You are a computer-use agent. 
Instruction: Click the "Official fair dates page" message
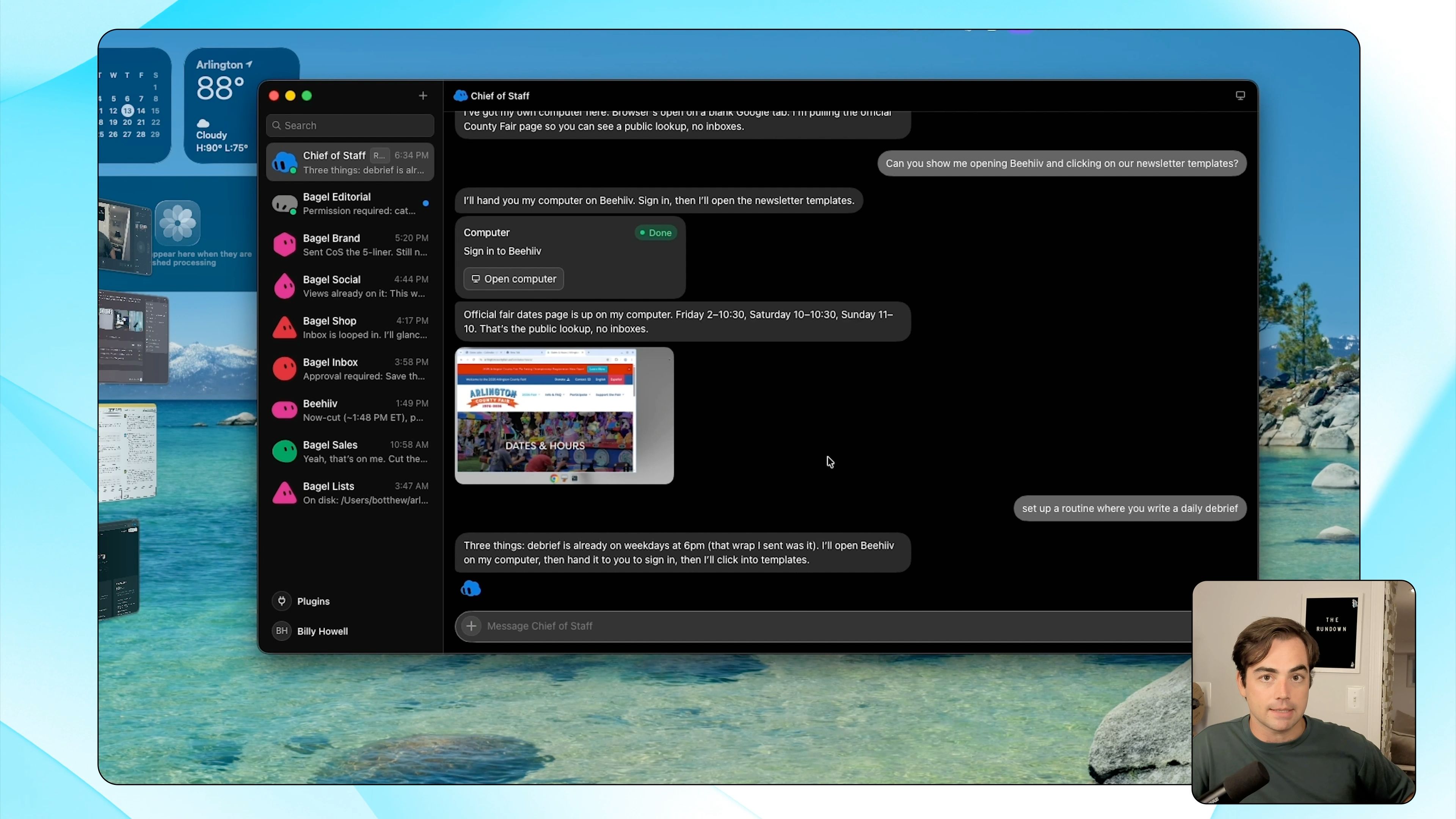tap(682, 322)
